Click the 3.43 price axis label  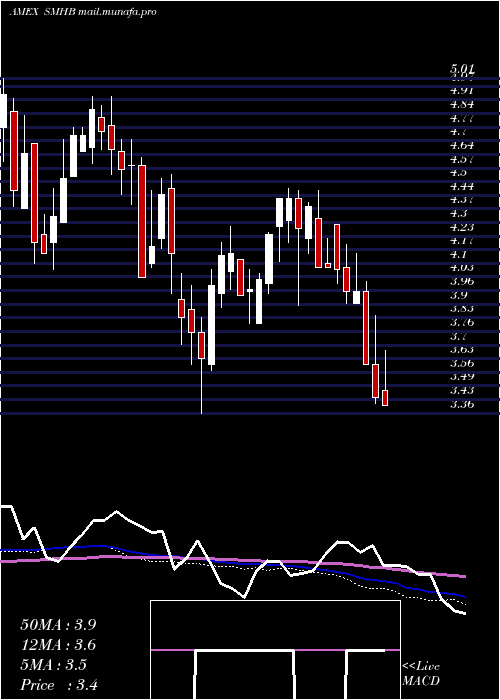click(462, 391)
